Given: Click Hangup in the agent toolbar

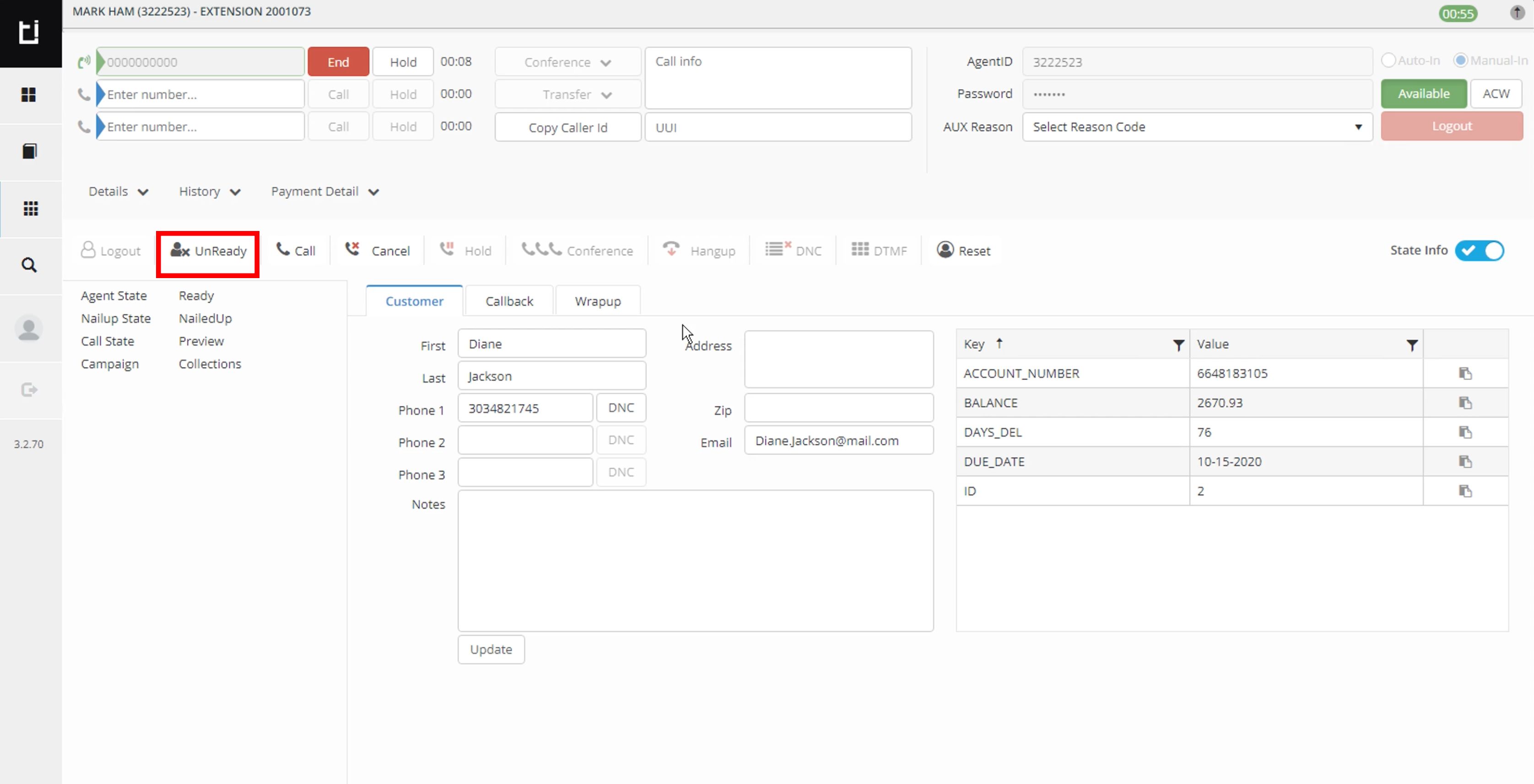Looking at the screenshot, I should (699, 251).
